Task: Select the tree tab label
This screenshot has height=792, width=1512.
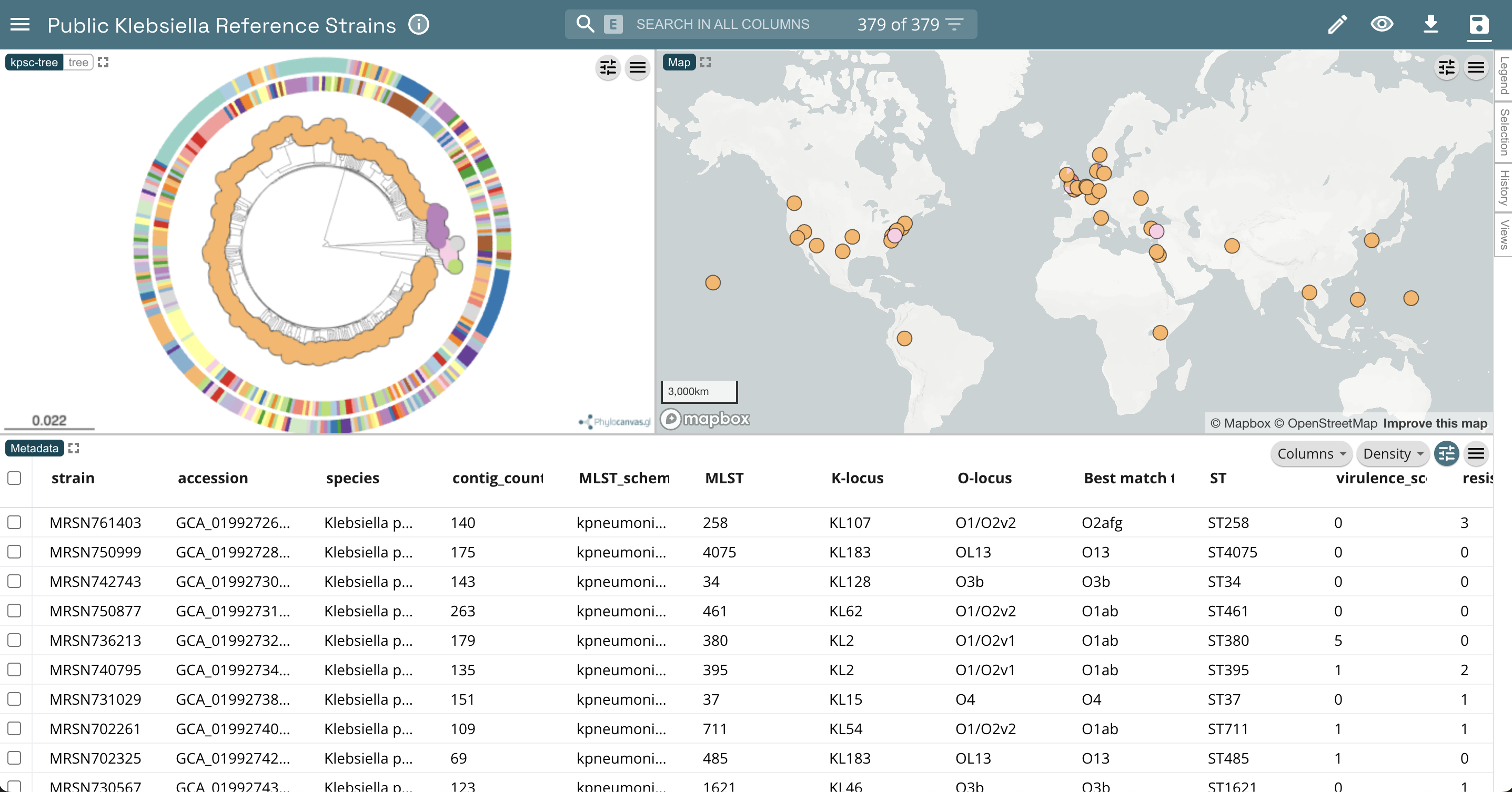Action: (78, 62)
